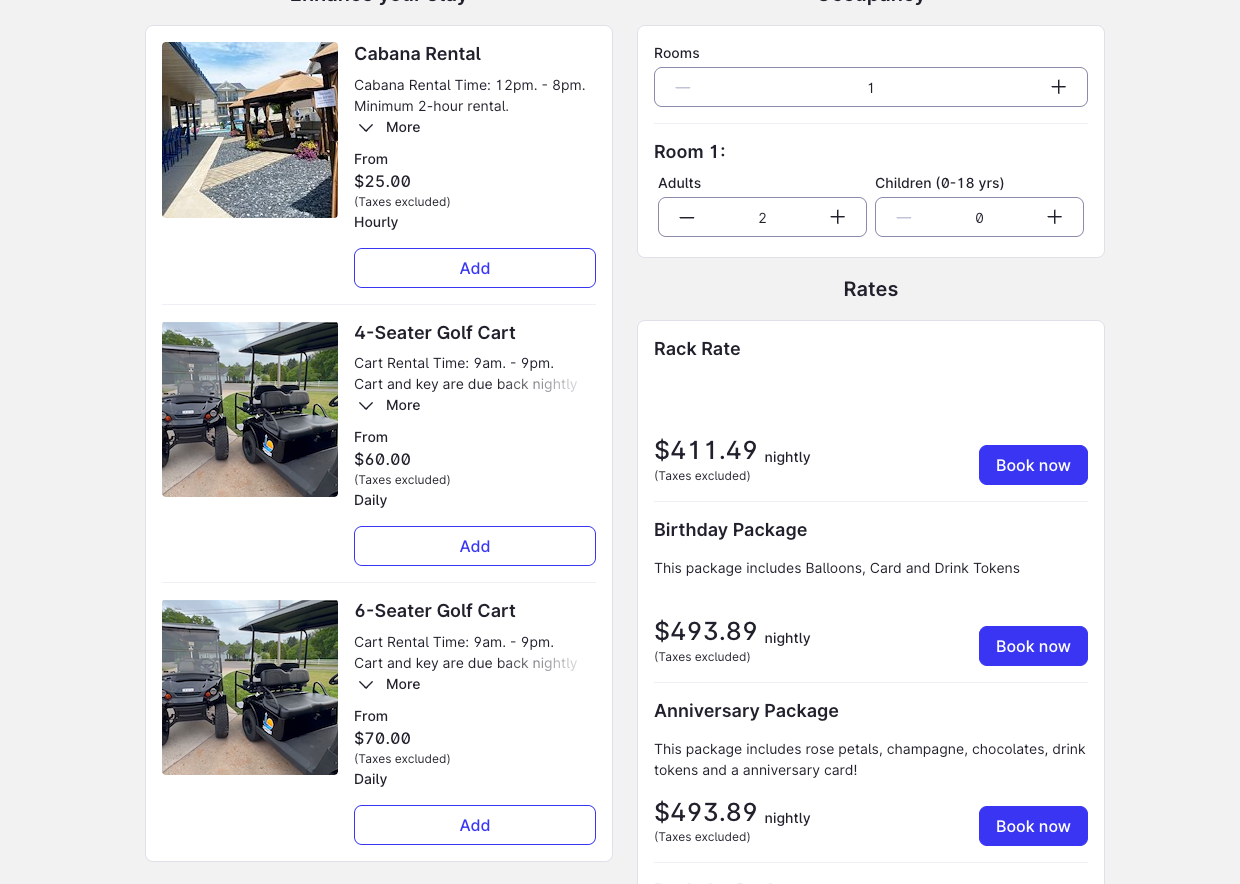
Task: Click the Rooms count field
Action: (x=870, y=87)
